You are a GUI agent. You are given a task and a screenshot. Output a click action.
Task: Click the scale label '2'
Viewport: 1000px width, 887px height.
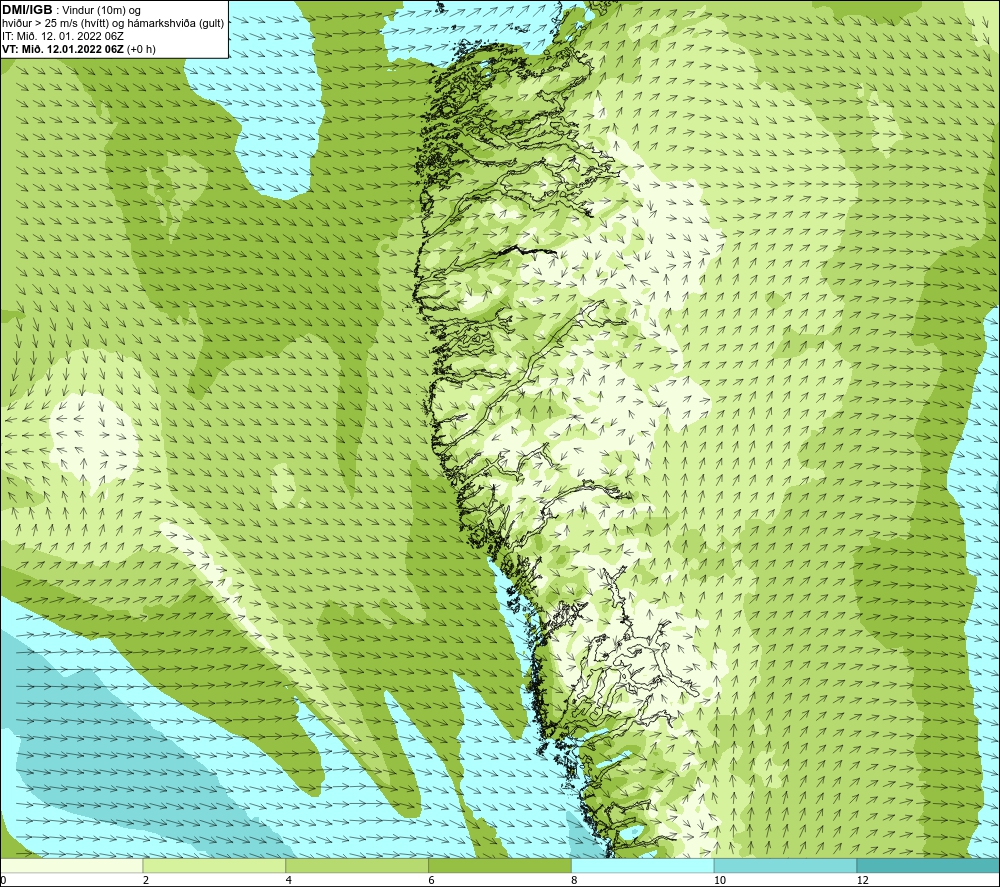(x=146, y=881)
